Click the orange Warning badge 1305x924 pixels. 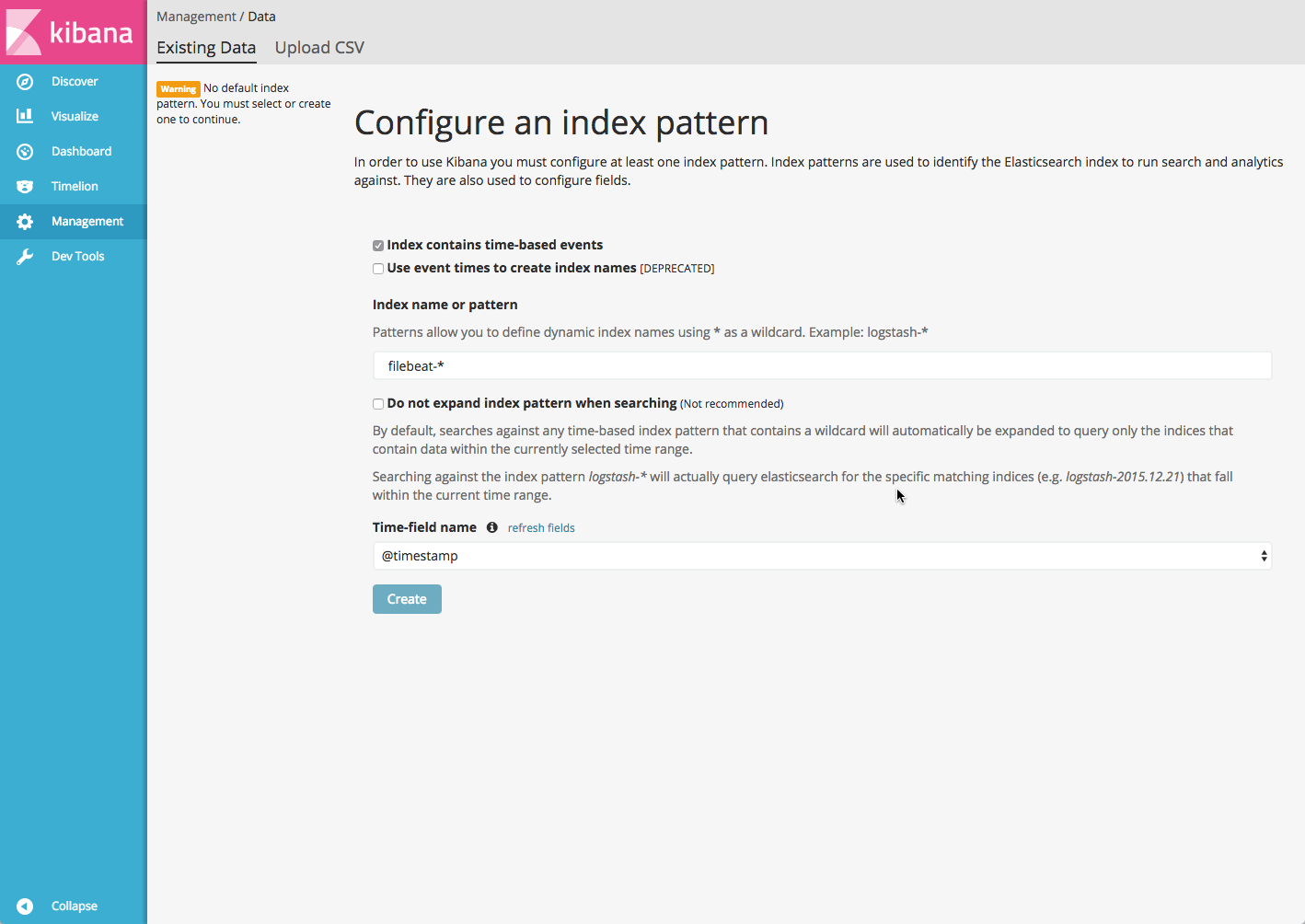click(x=179, y=89)
